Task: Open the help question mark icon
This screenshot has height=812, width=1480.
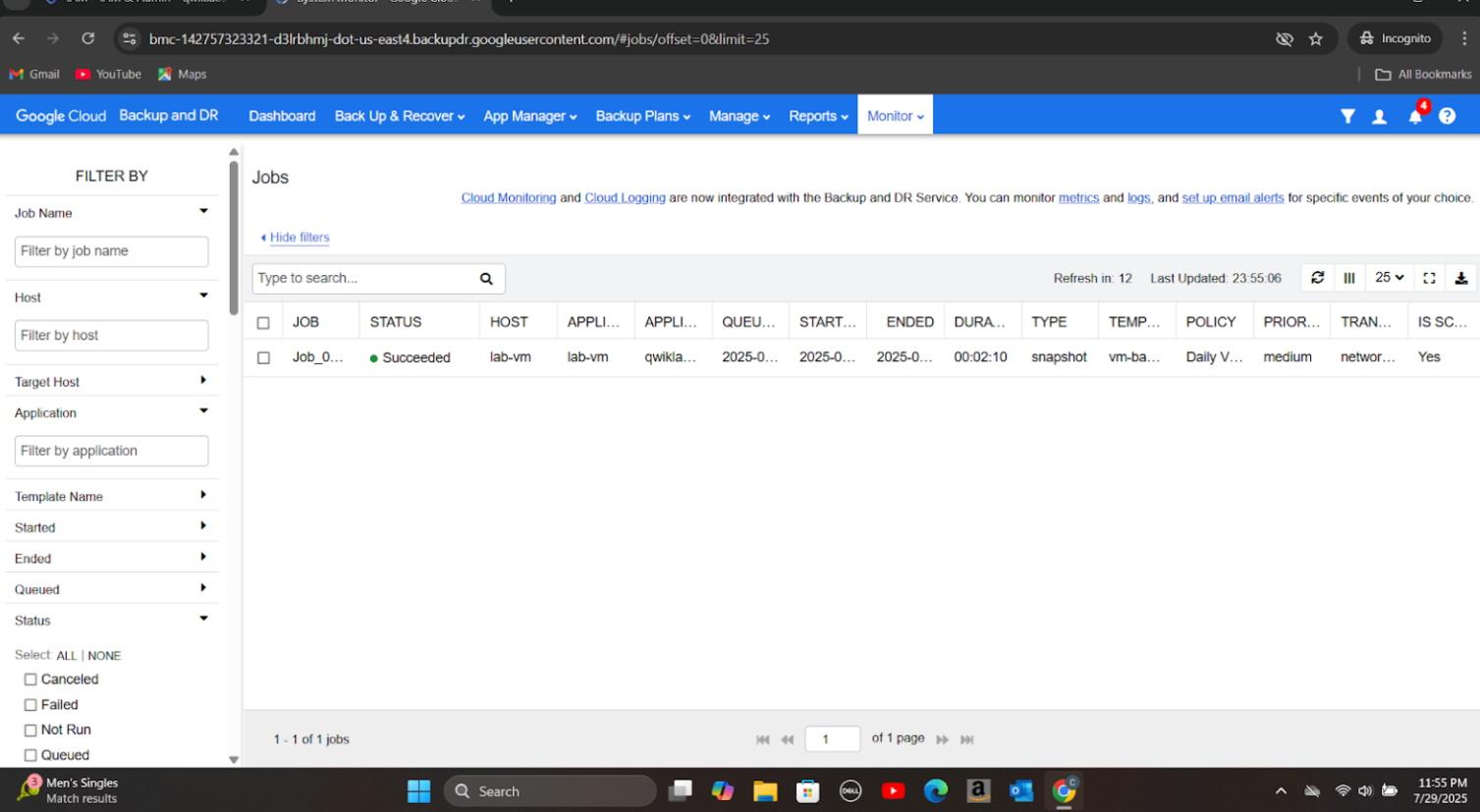Action: point(1447,117)
